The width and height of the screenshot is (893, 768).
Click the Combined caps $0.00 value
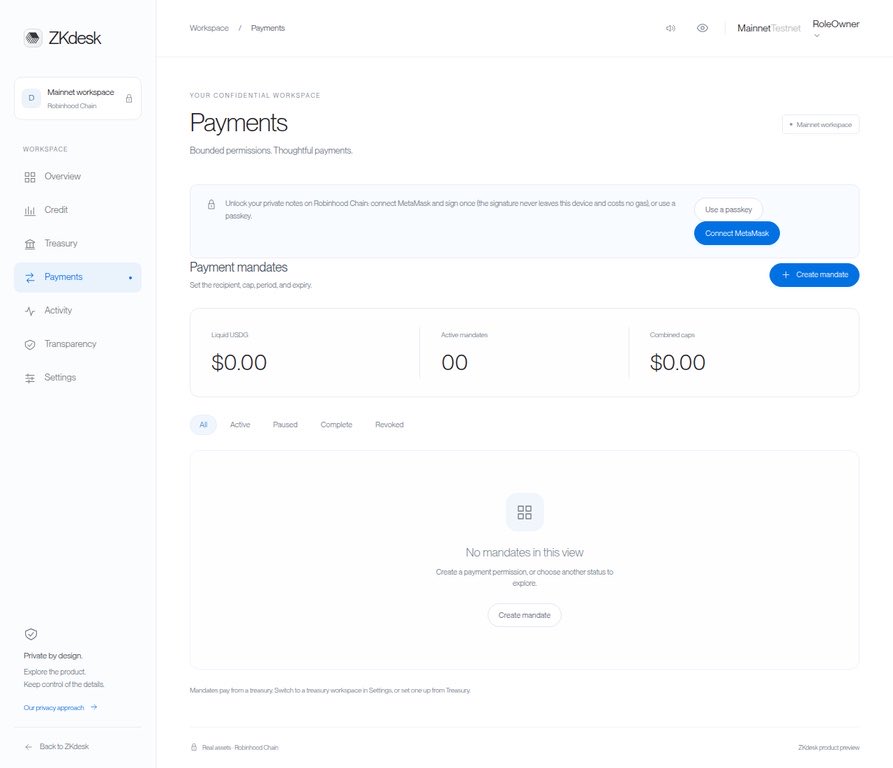[x=677, y=363]
